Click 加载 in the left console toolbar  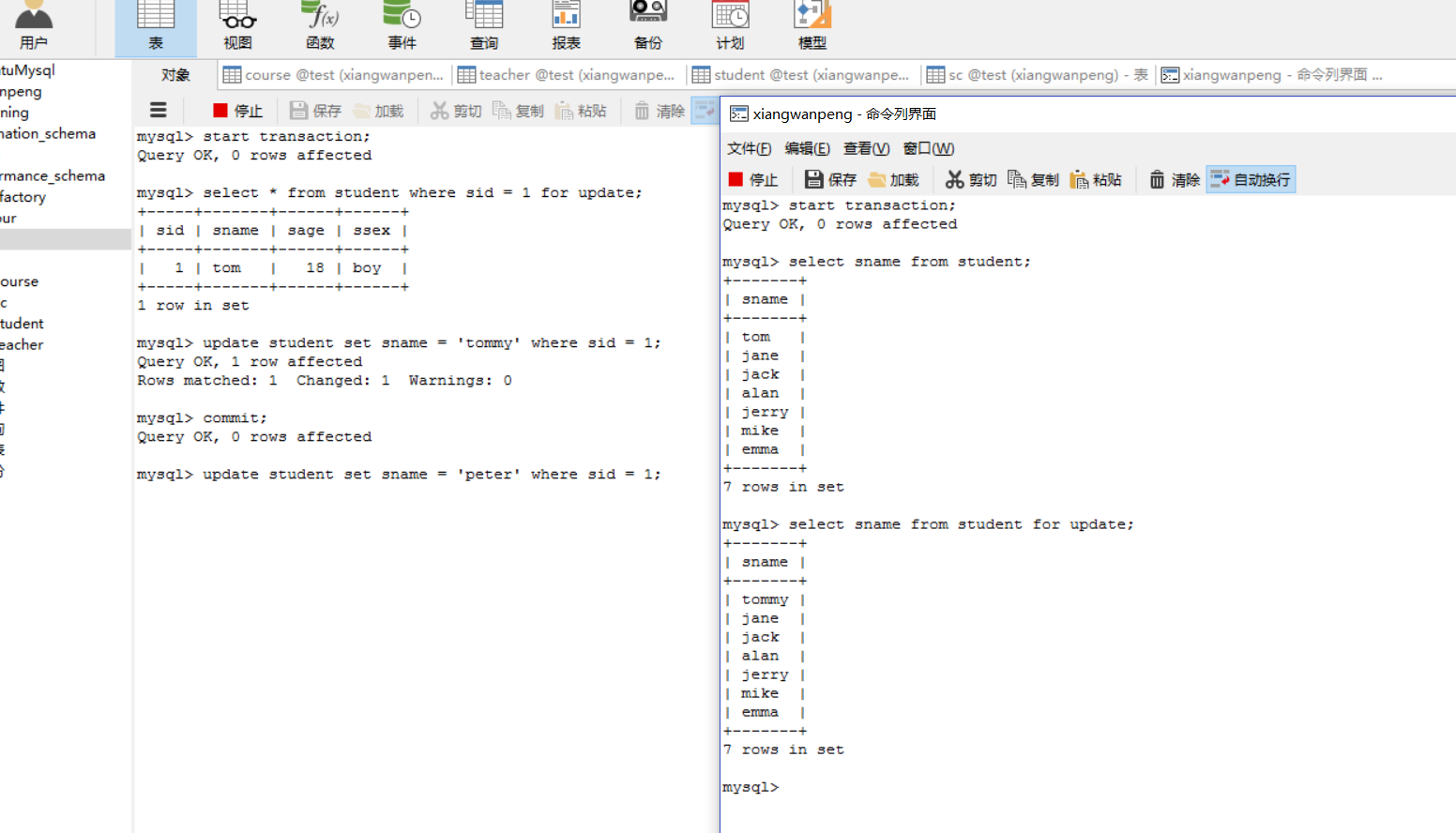pos(378,111)
